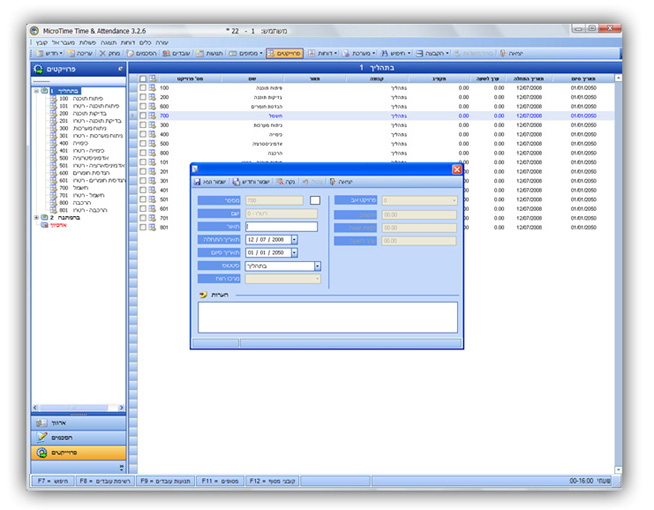Click the smiley icon beside the notes label
Image resolution: width=654 pixels, height=510 pixels.
pos(203,295)
